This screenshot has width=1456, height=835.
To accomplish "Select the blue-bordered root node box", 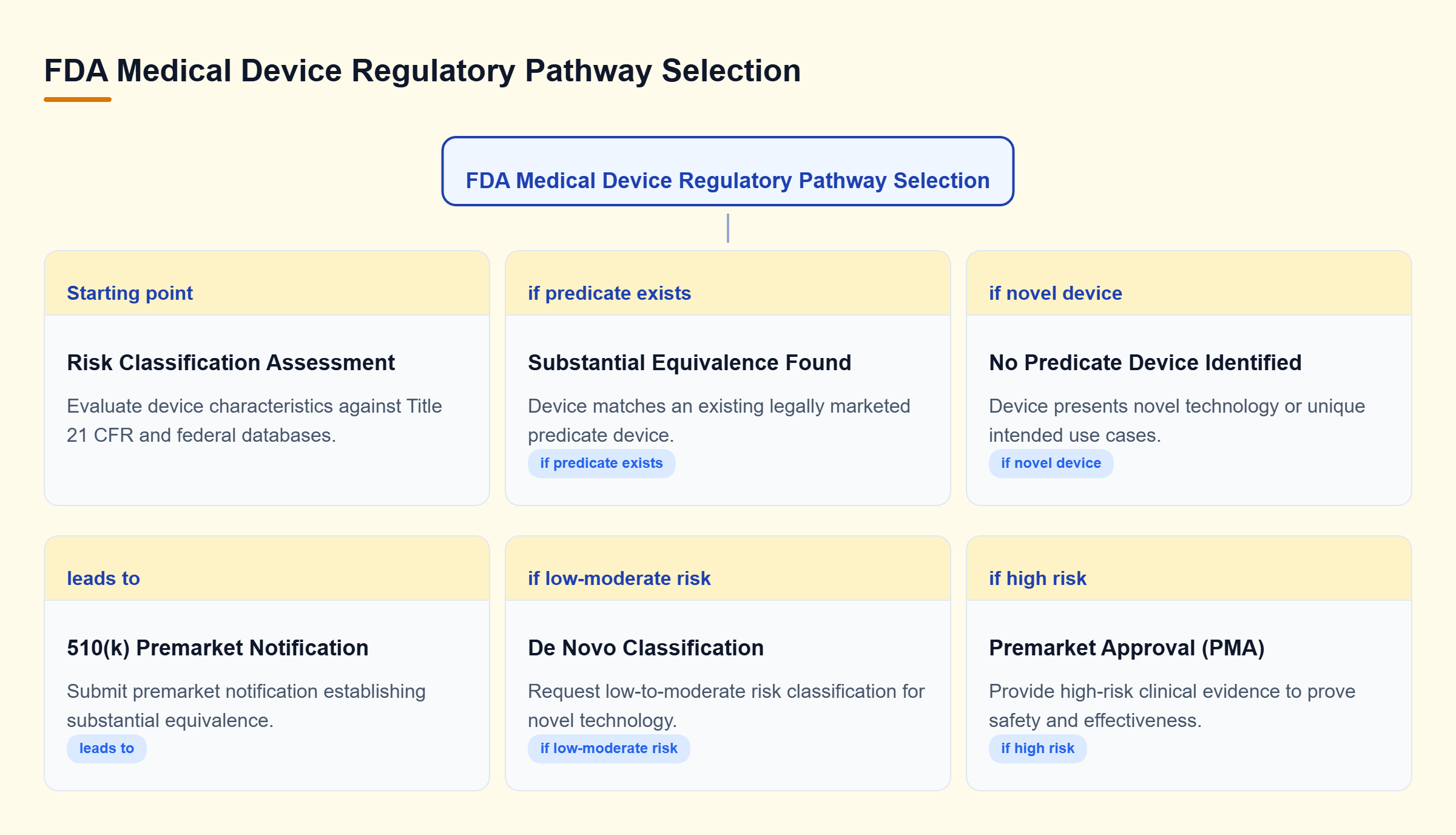I will (727, 171).
